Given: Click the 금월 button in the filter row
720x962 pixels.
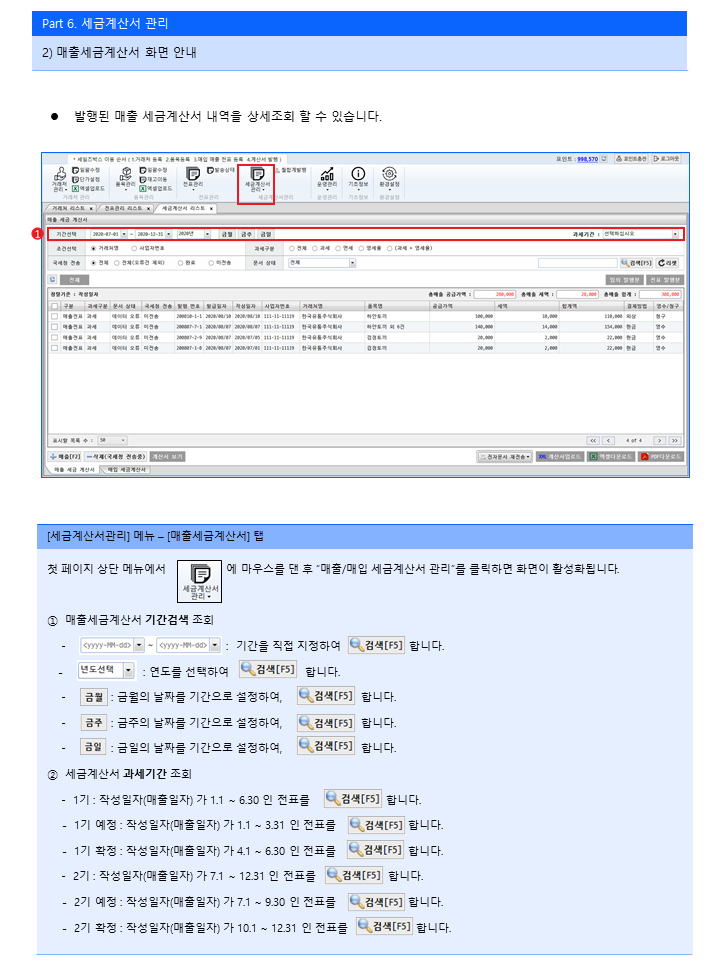Looking at the screenshot, I should pos(227,234).
